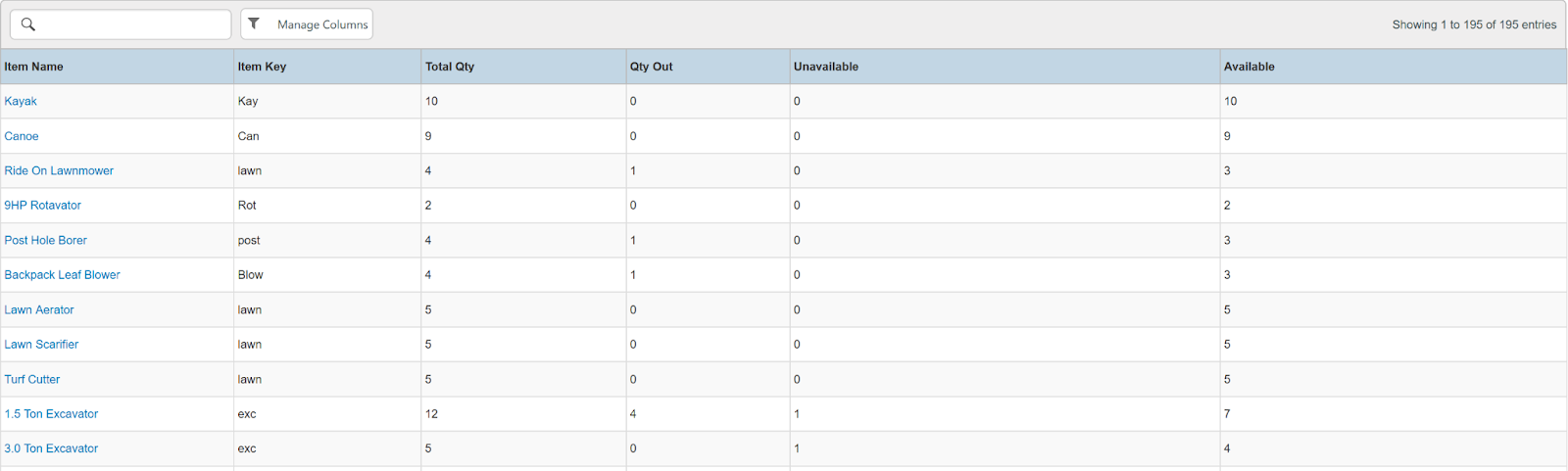The image size is (1568, 471).
Task: Open the Manage Columns button
Action: pyautogui.click(x=321, y=24)
